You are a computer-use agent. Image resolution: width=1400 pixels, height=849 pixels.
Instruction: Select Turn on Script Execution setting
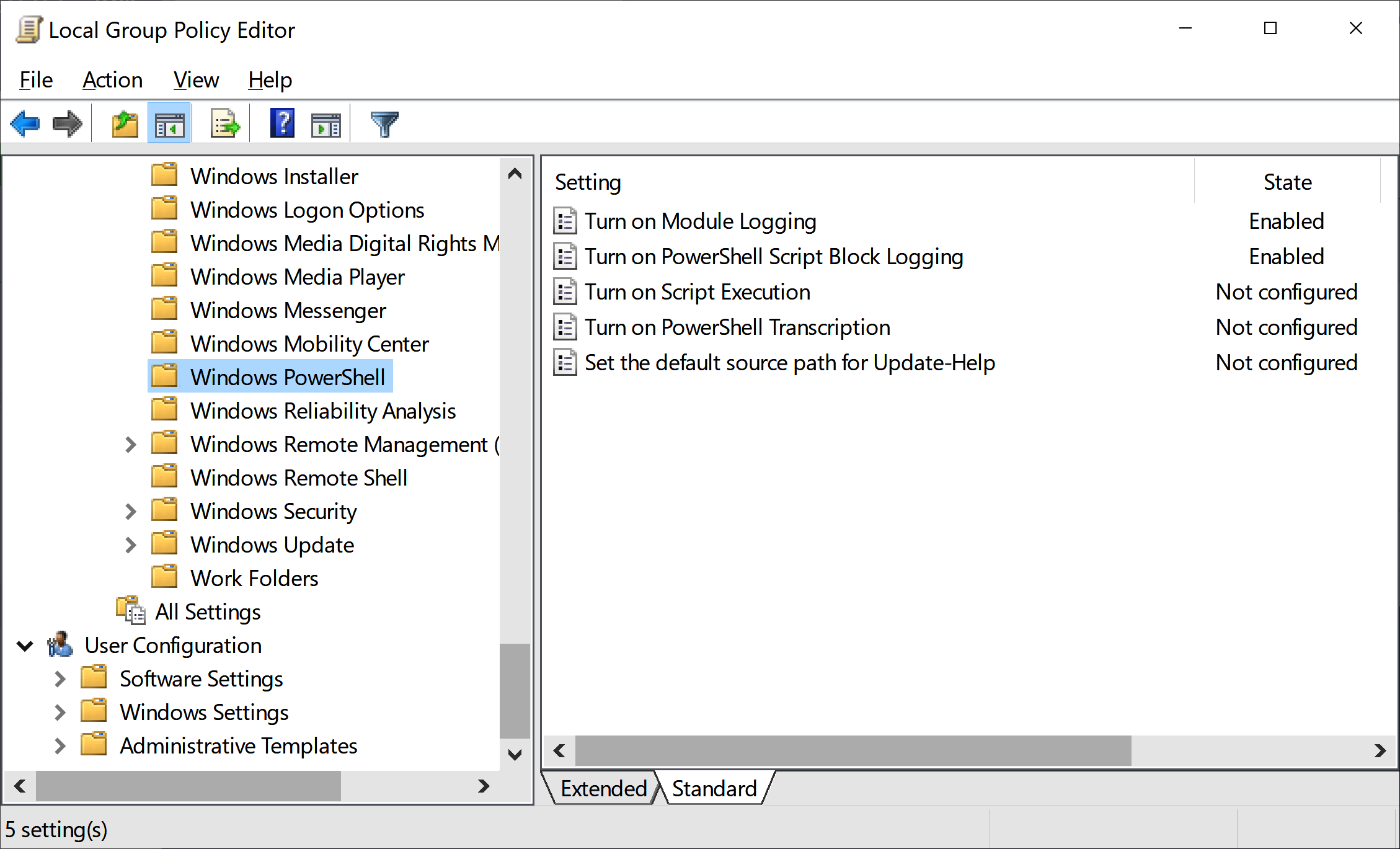coord(698,292)
